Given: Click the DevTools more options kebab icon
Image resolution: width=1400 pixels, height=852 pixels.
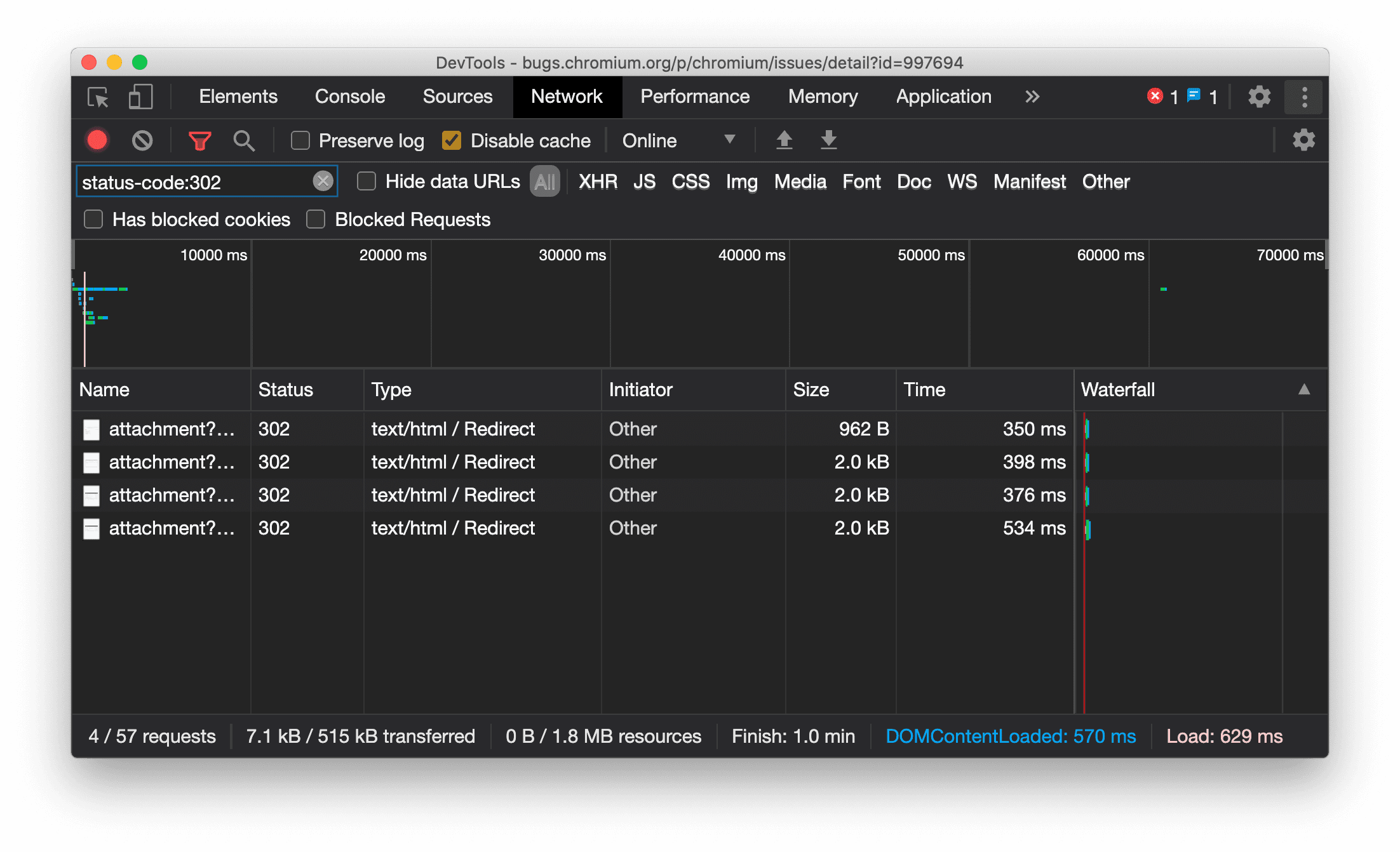Looking at the screenshot, I should point(1304,96).
